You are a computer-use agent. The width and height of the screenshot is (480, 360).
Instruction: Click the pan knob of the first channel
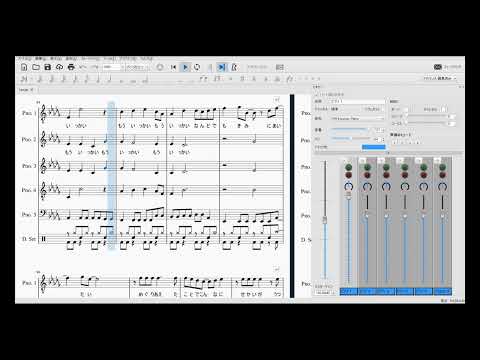[x=349, y=187]
